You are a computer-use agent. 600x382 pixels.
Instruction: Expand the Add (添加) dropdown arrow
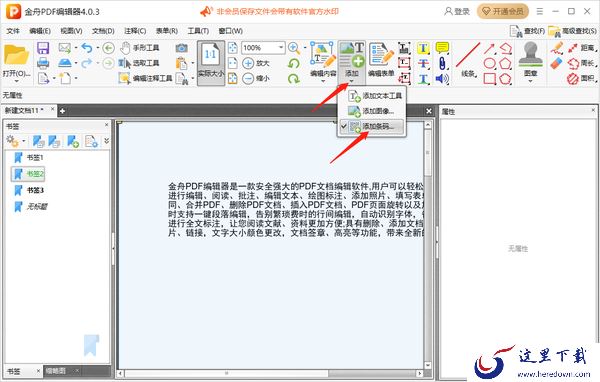coord(352,81)
